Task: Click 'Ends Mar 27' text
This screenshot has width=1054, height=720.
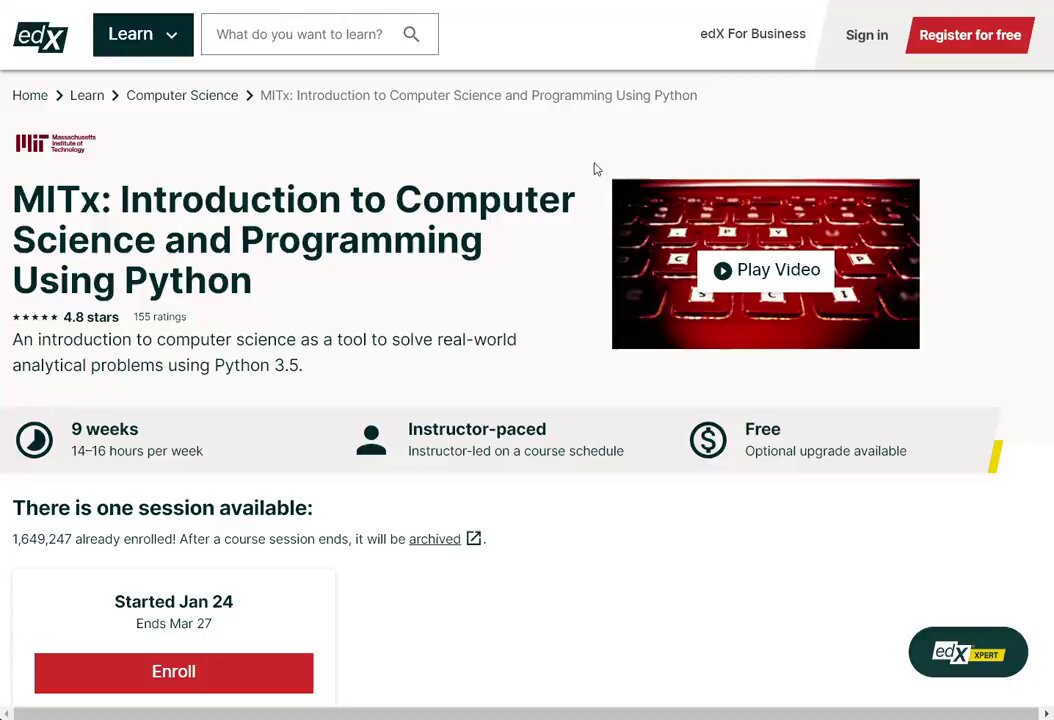Action: tap(173, 624)
